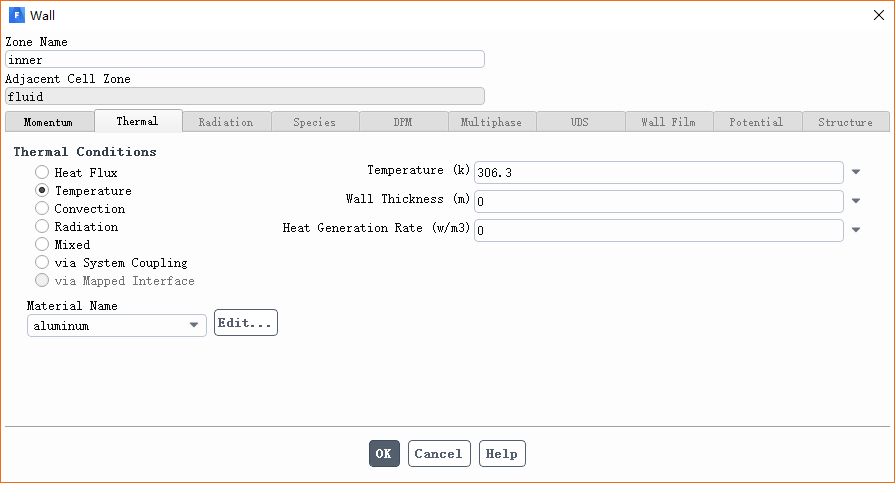Click the Fluent app icon in title bar
The width and height of the screenshot is (895, 483).
point(16,15)
